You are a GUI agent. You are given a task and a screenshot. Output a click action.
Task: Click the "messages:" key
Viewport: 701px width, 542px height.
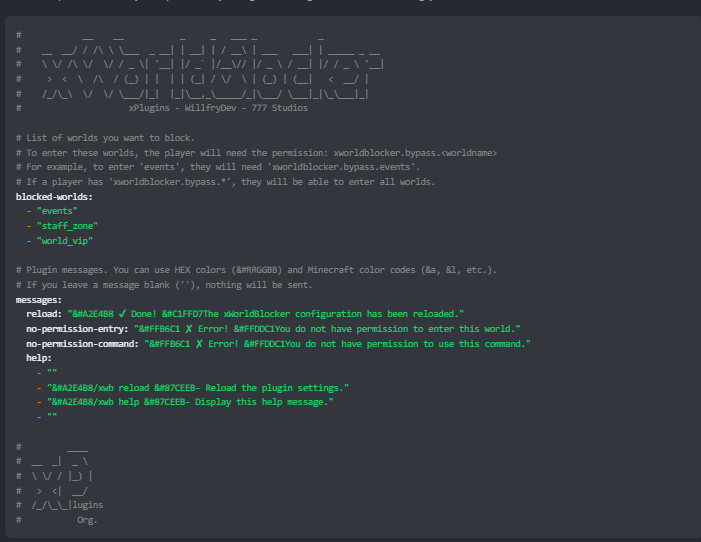(39, 299)
